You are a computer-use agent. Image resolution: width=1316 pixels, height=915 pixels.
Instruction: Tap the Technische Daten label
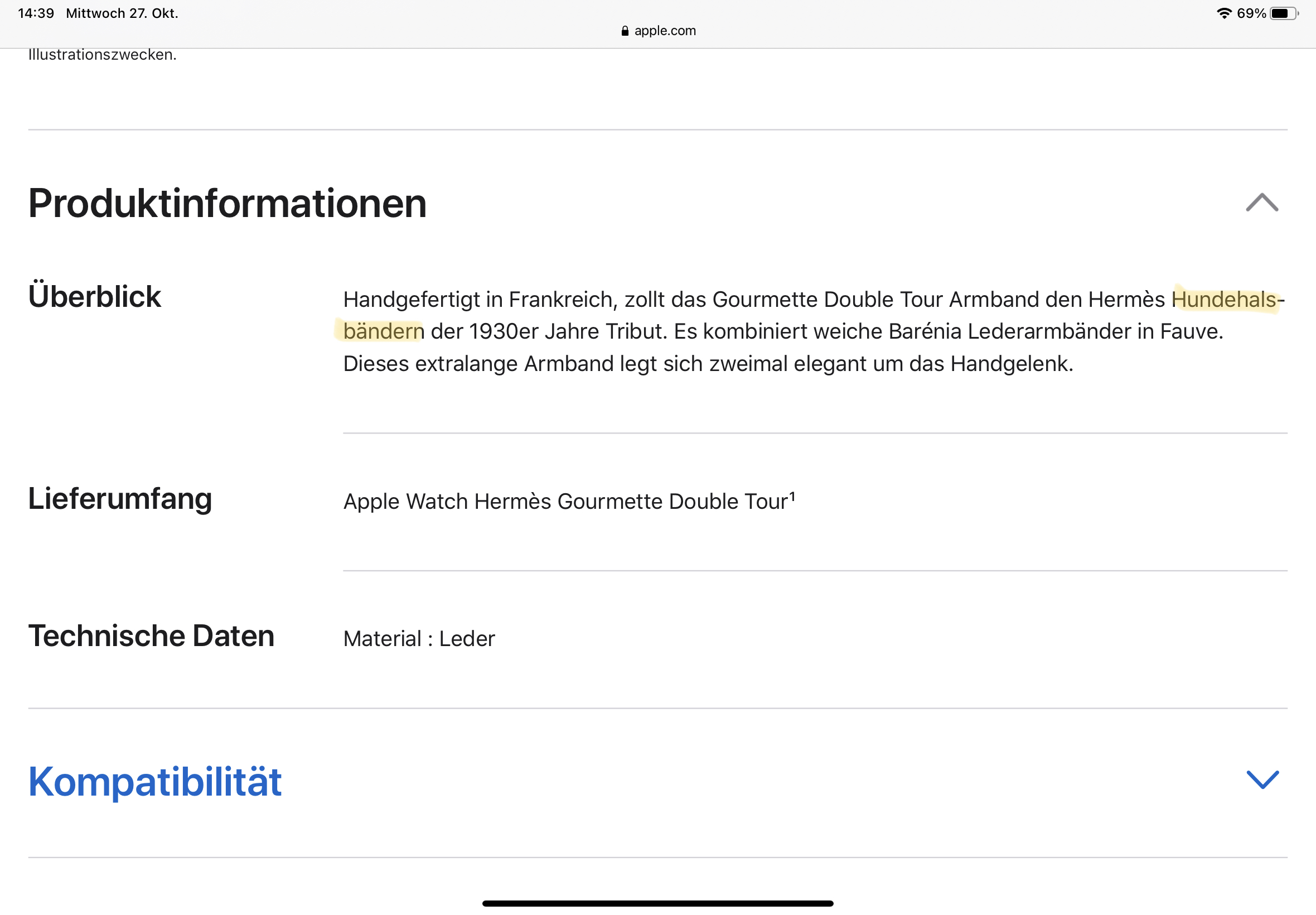pyautogui.click(x=151, y=637)
